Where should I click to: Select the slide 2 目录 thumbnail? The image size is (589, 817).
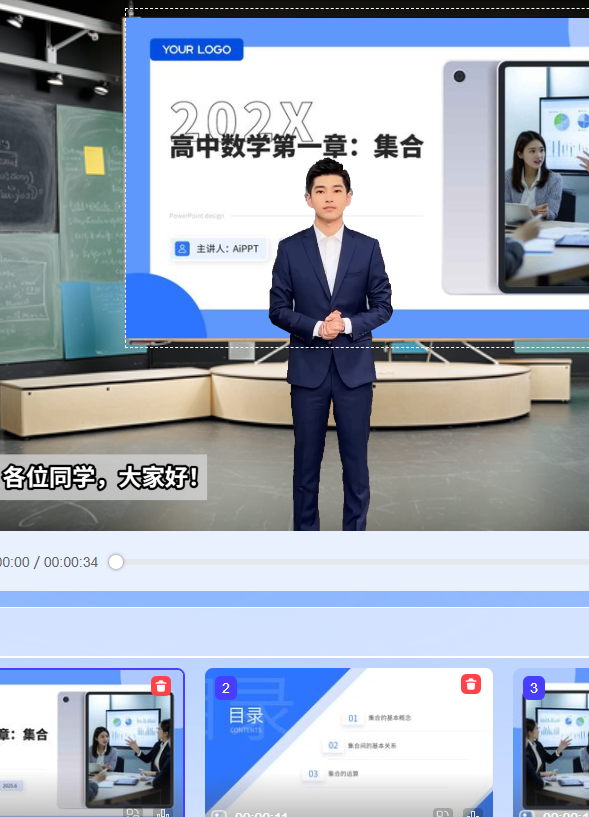click(x=349, y=742)
